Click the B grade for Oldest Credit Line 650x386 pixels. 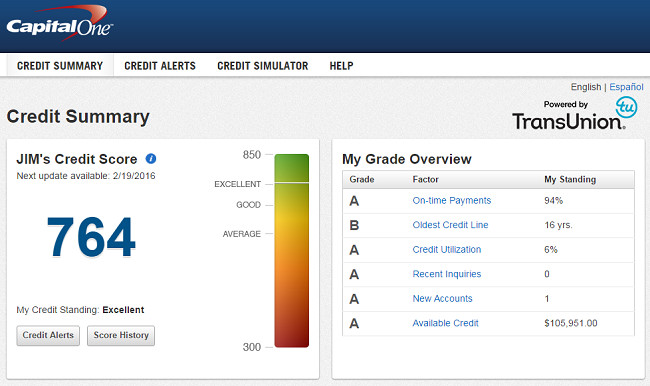(354, 225)
